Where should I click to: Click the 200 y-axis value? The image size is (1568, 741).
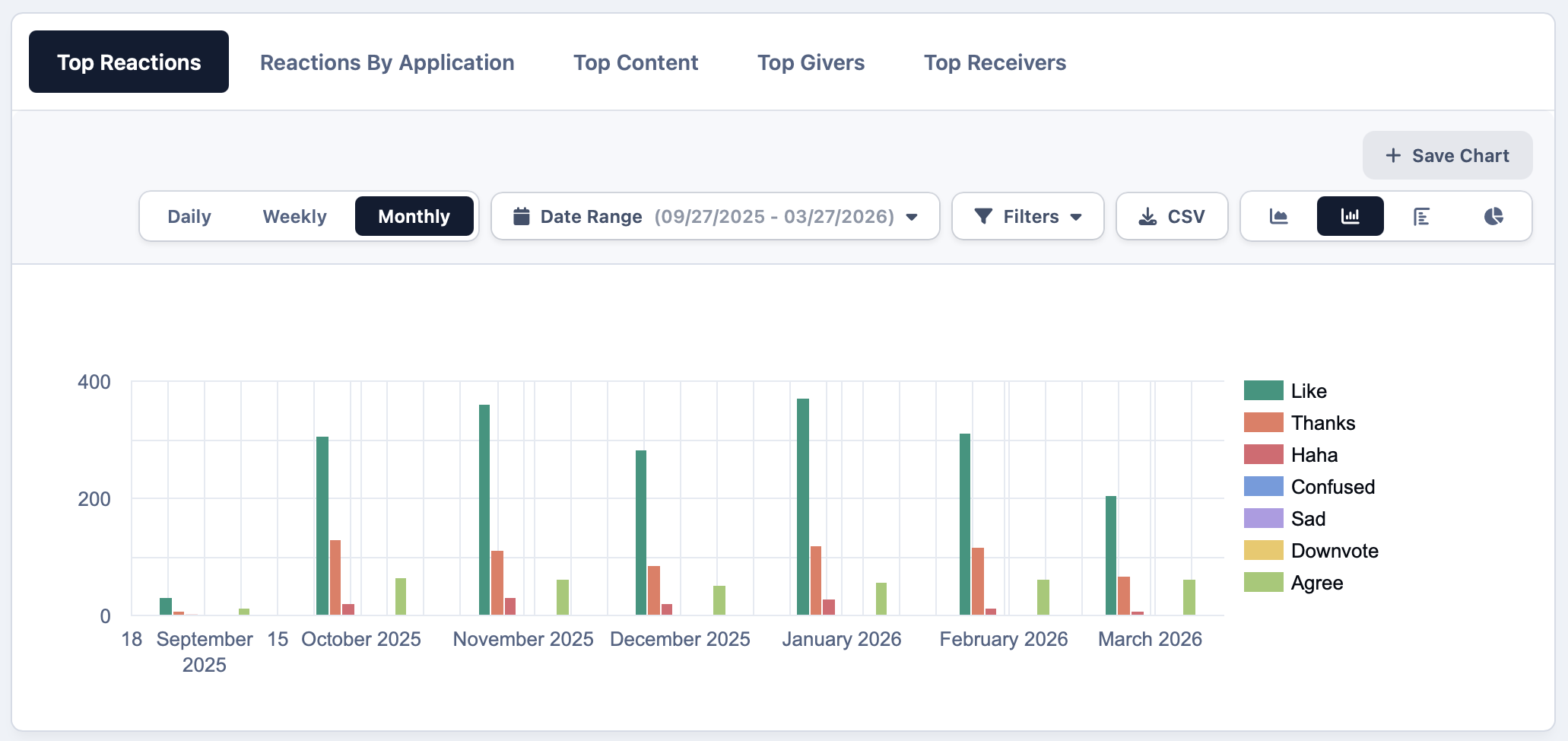coord(94,499)
